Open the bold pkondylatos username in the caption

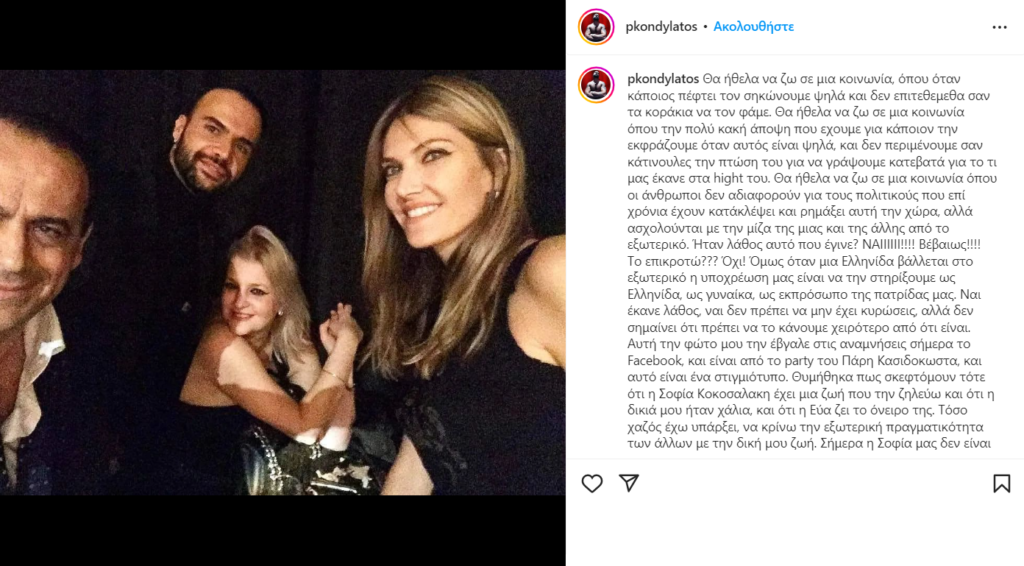tap(662, 78)
